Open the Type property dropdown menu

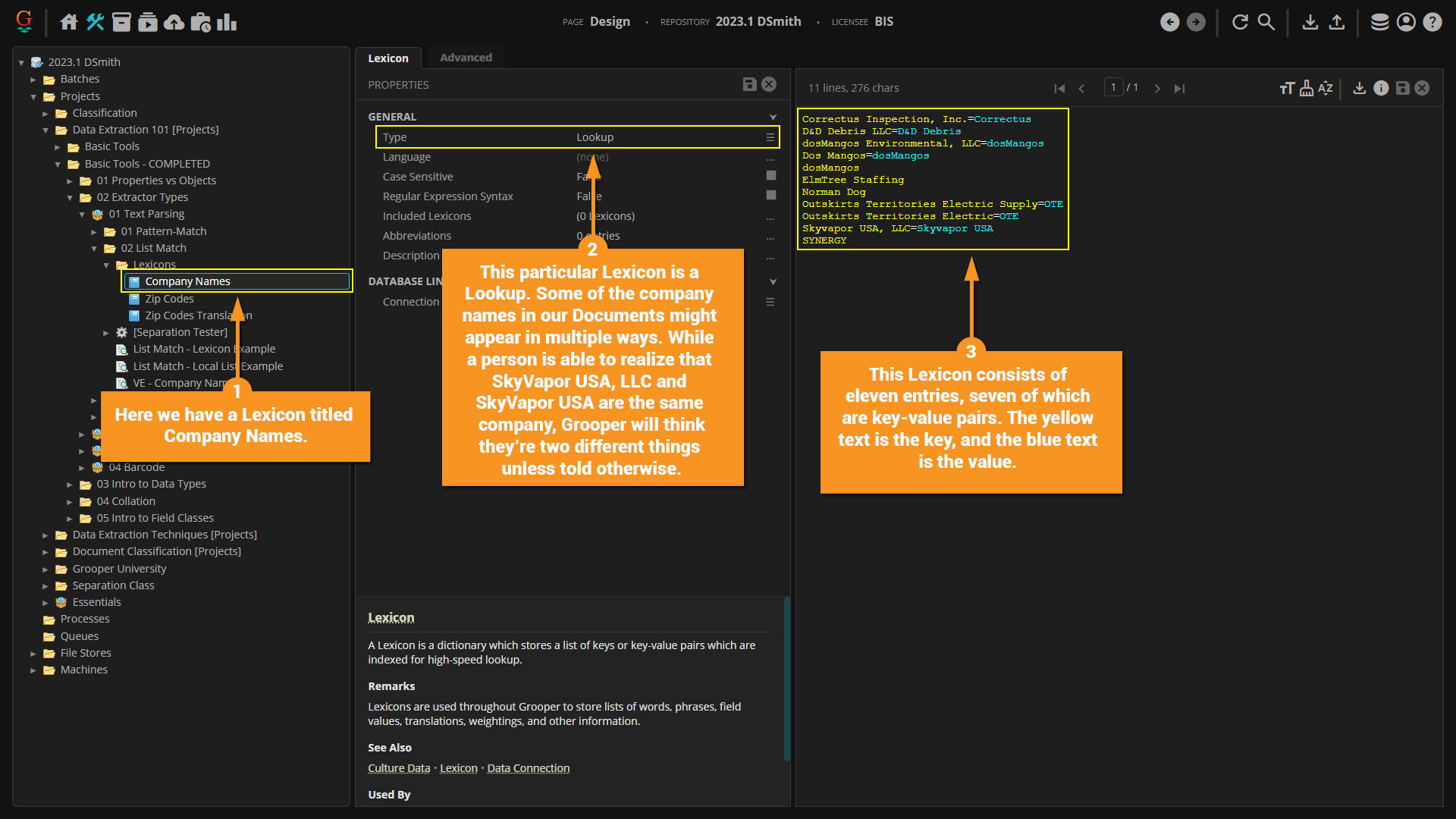[770, 137]
